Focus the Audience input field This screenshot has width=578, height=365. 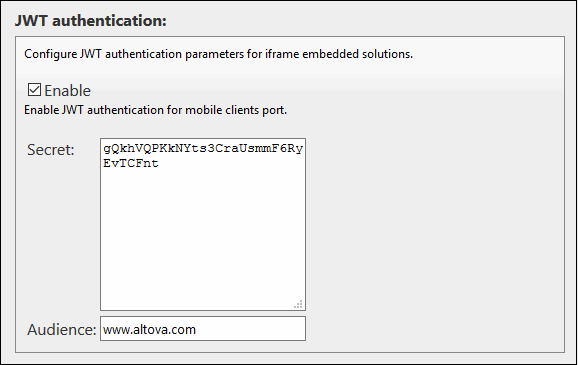pos(203,328)
